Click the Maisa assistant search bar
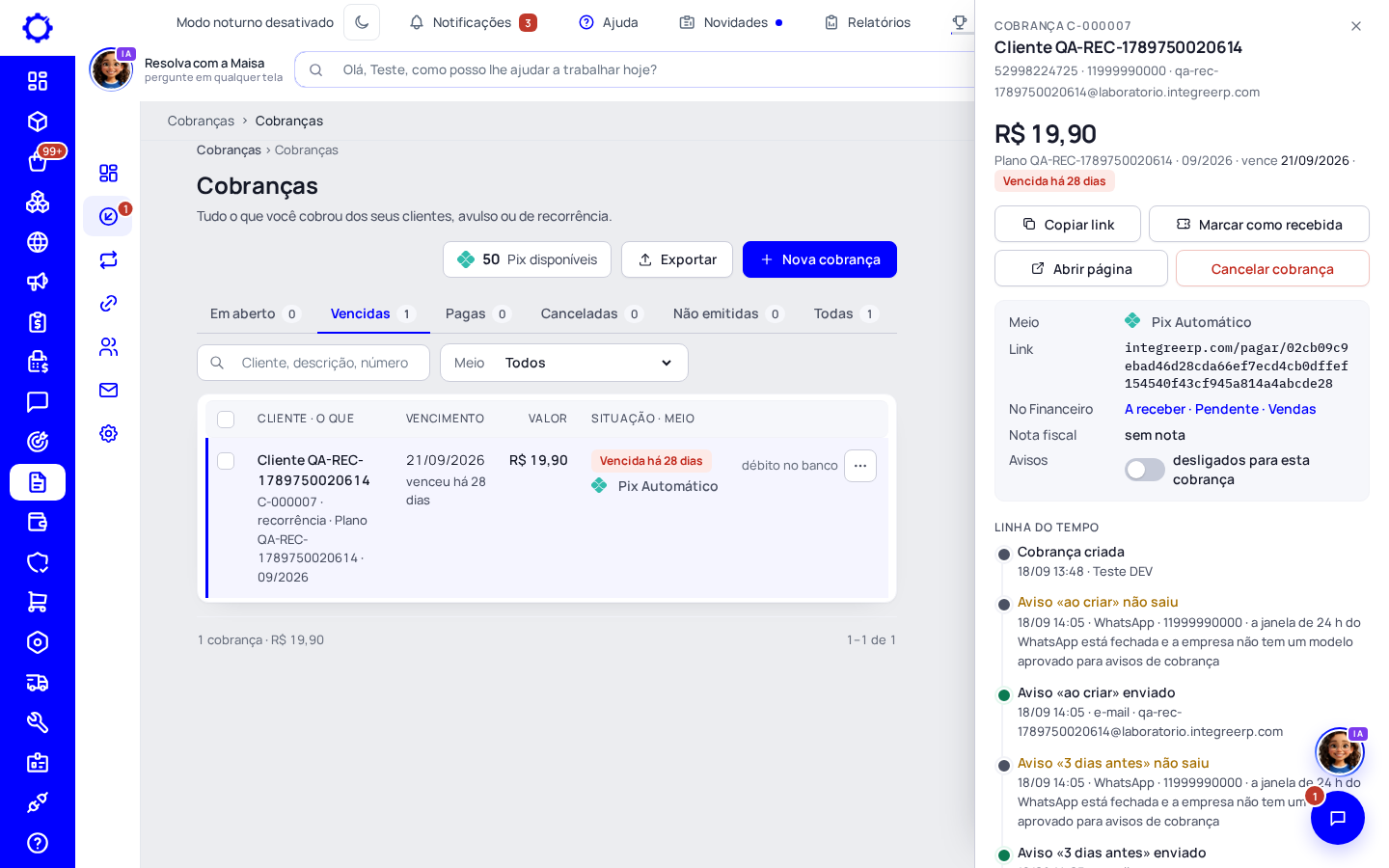 [637, 69]
